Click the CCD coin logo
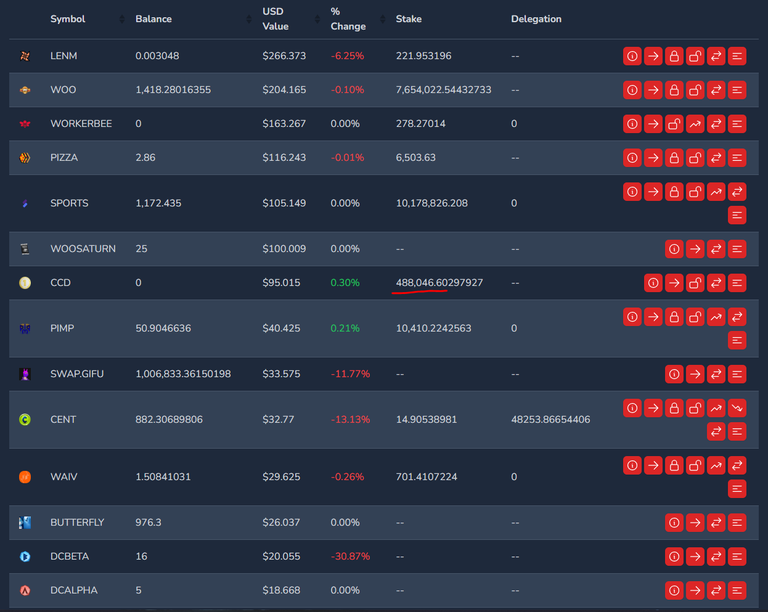Screen dimensions: 768x612 25,282
